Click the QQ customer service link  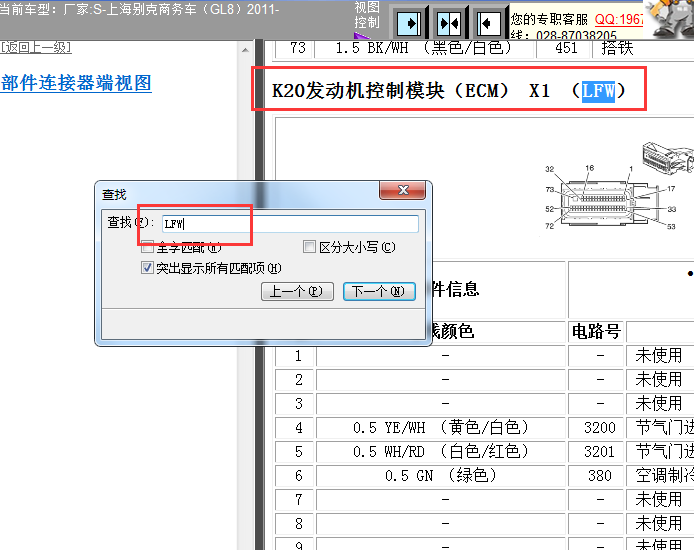coord(619,19)
